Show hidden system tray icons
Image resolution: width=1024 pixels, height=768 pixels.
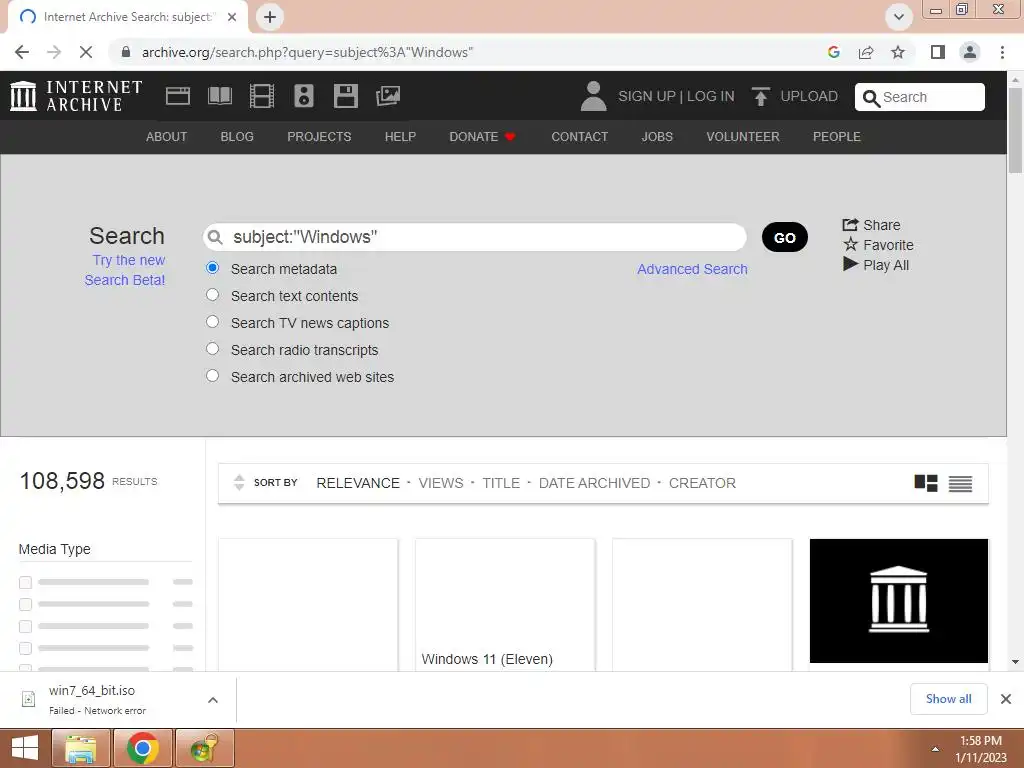pyautogui.click(x=935, y=749)
